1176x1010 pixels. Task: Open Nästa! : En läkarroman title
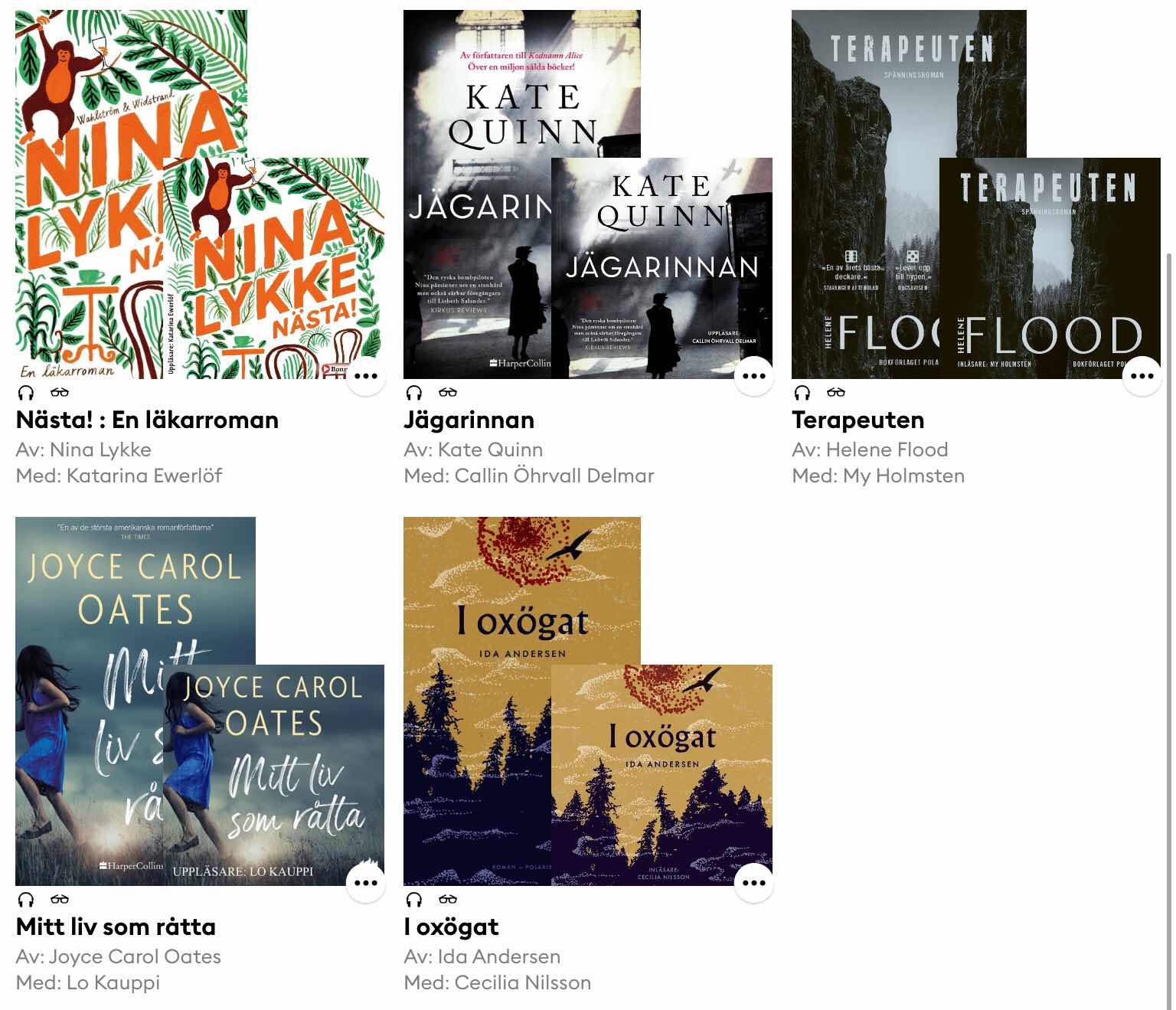click(x=147, y=420)
